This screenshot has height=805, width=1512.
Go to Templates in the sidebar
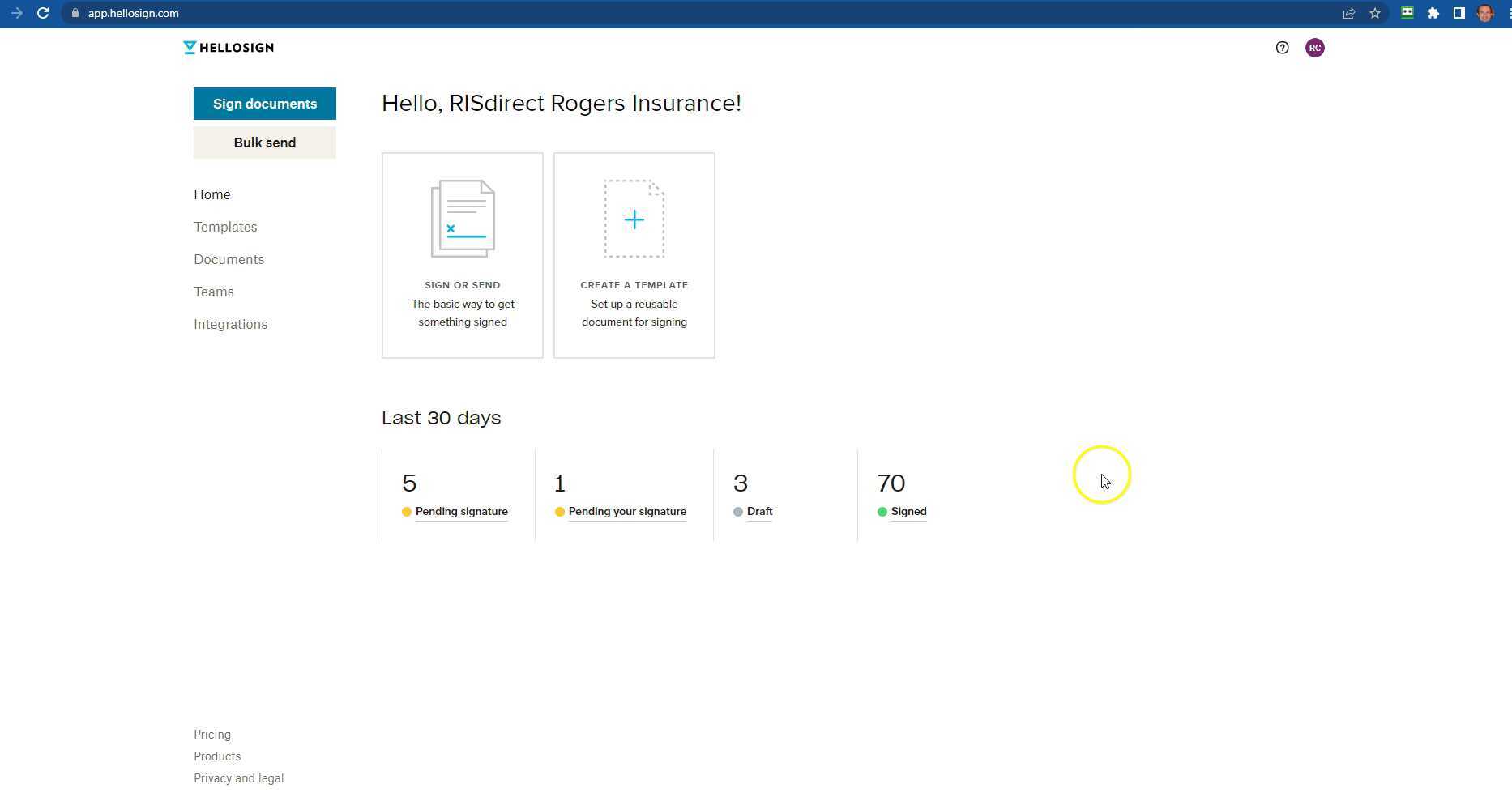point(225,227)
